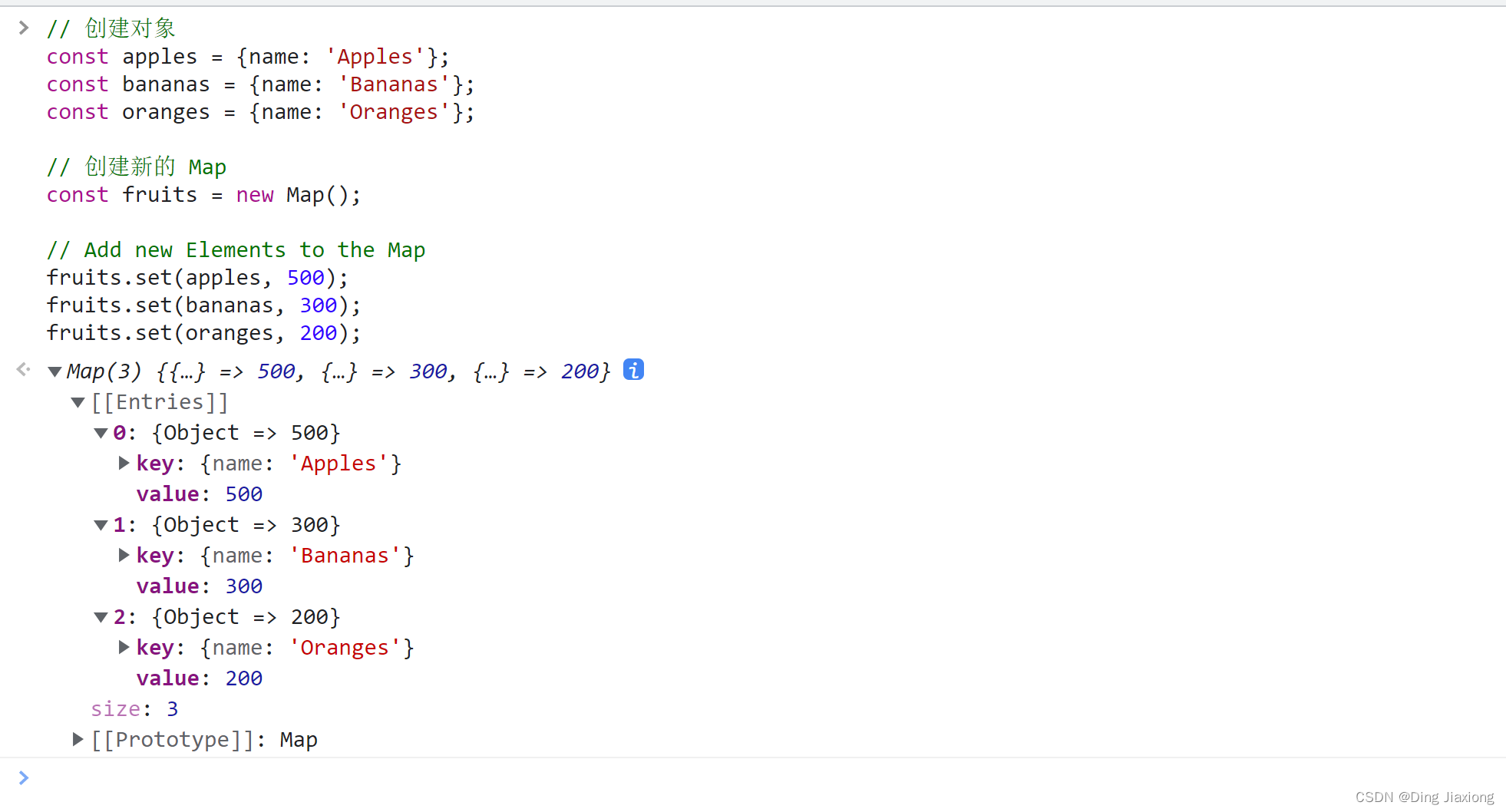Collapse entry 2: {Object => 200}
Screen dimensions: 1506x812
(101, 617)
